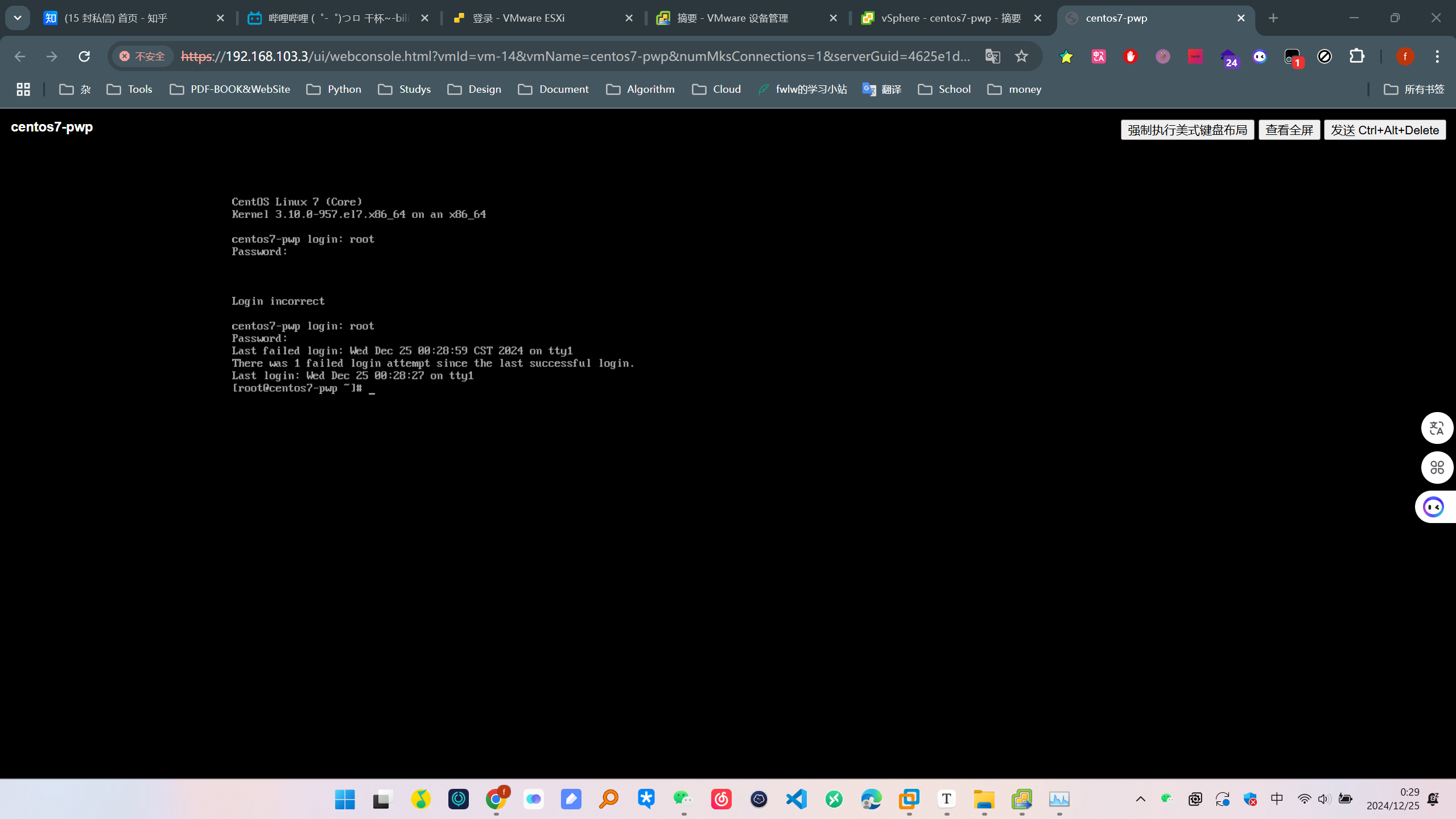Viewport: 1456px width, 819px height.
Task: Click the floating robot assistant side button
Action: click(1434, 507)
